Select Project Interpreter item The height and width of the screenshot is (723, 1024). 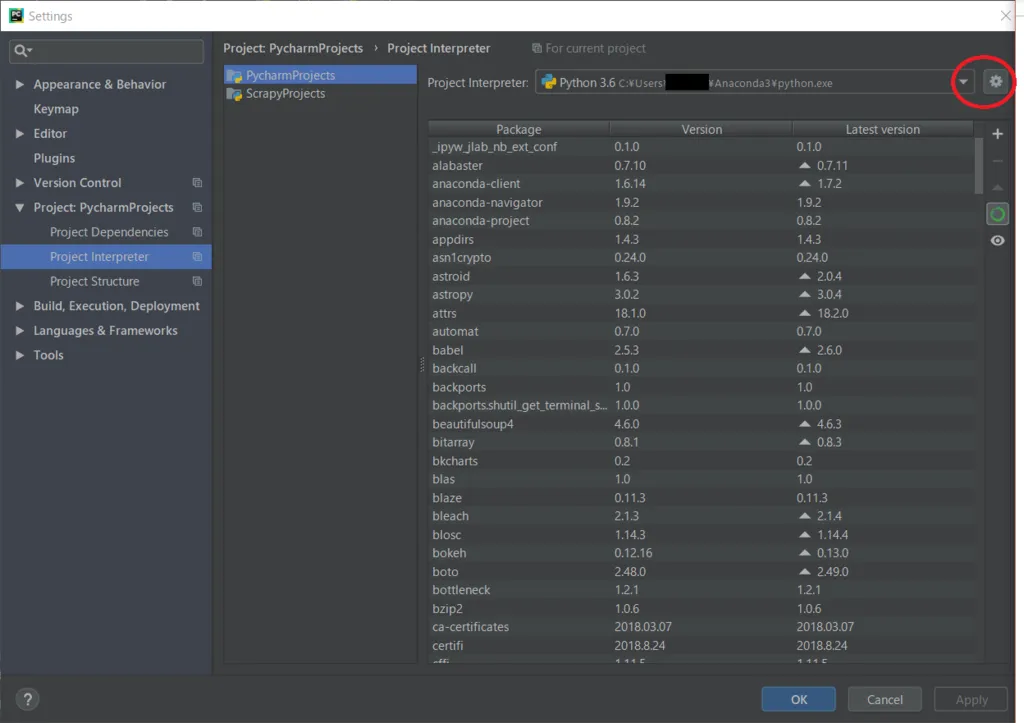click(x=106, y=257)
